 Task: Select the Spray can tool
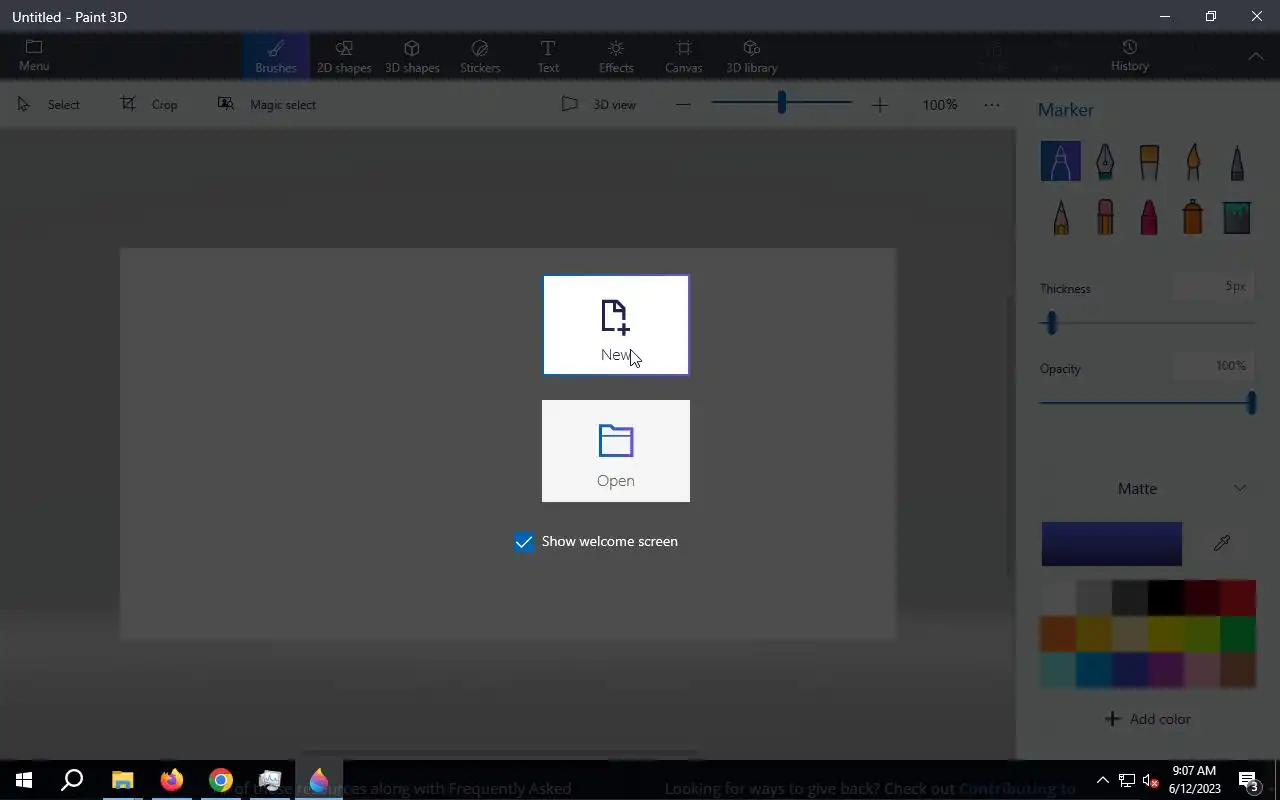click(x=1193, y=216)
